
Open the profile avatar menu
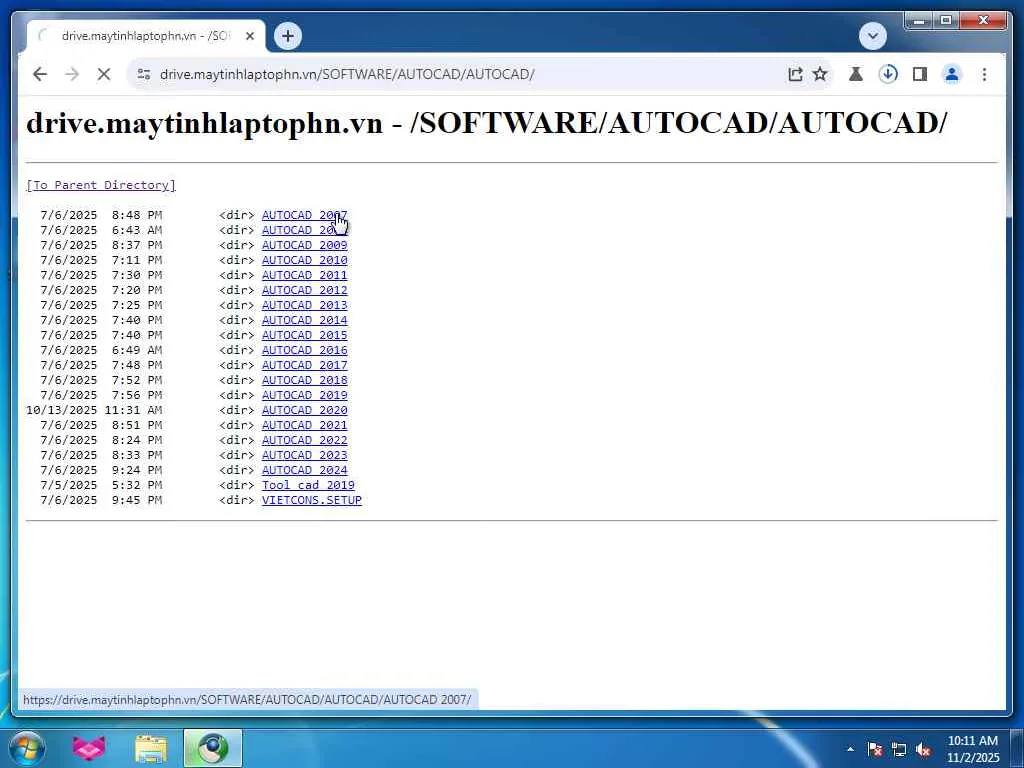952,74
